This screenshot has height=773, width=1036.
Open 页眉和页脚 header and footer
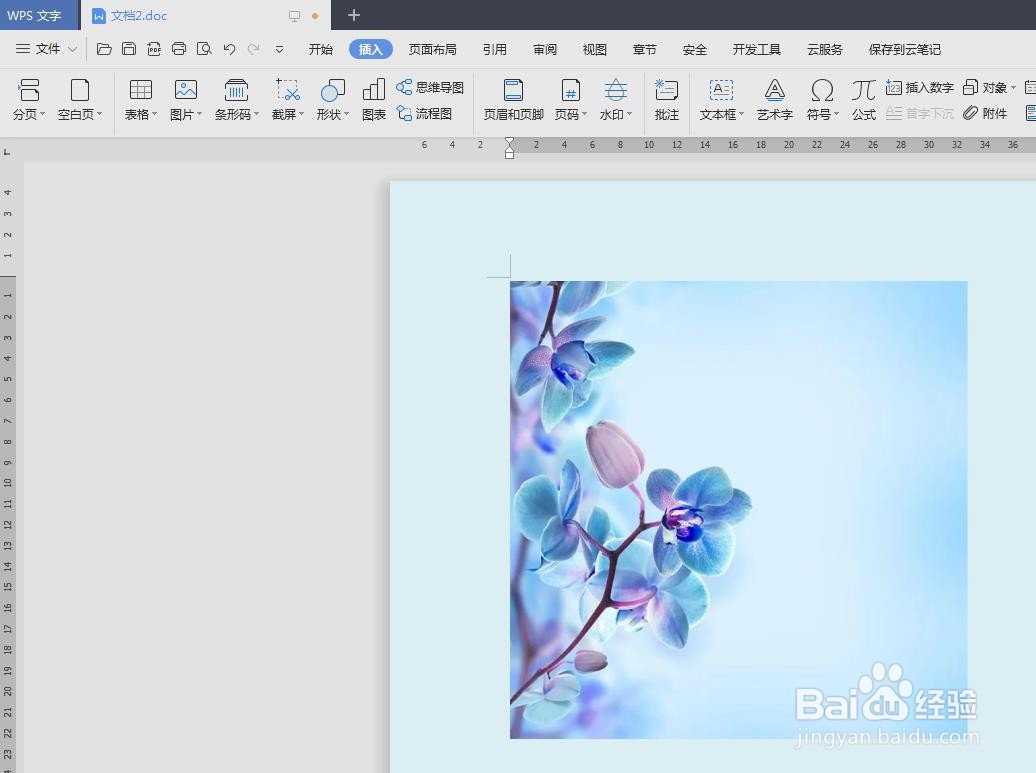click(x=513, y=100)
